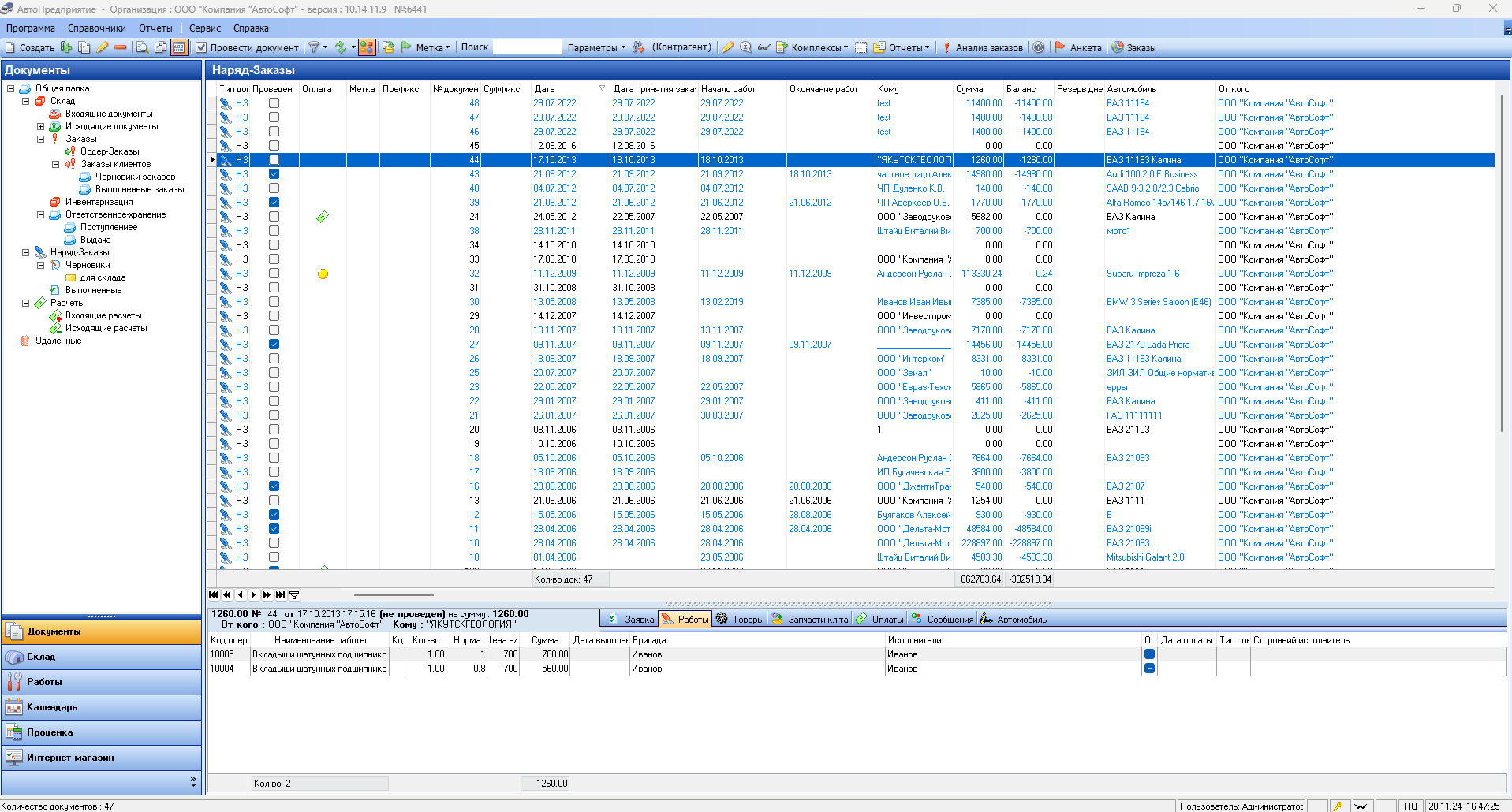1512x812 pixels.
Task: Click the small filter icon under grid
Action: (x=294, y=595)
